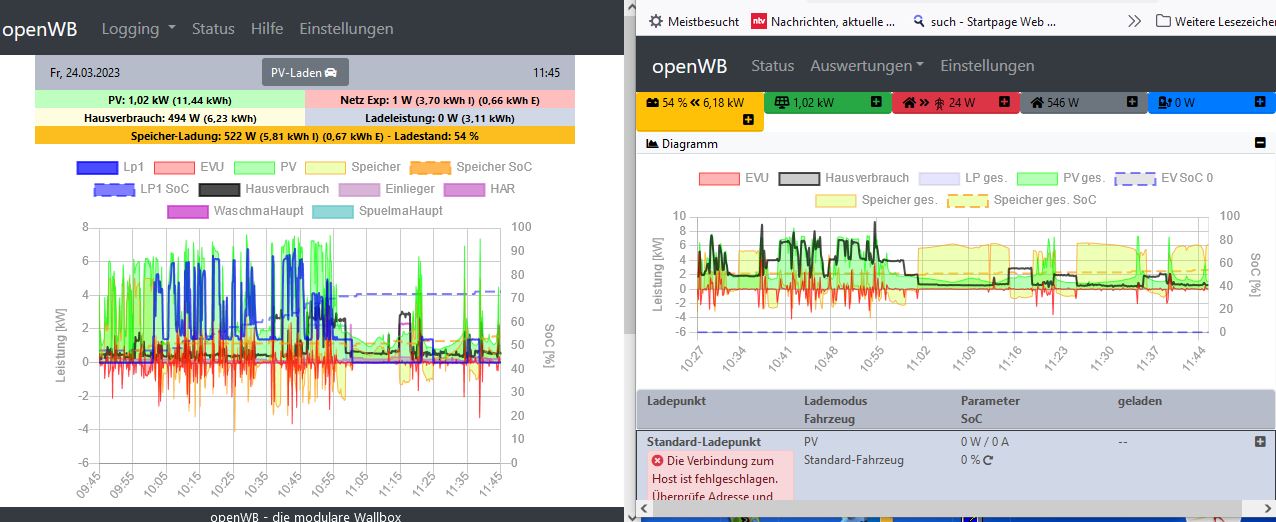Open the Auswertungen dropdown menu

pos(867,65)
